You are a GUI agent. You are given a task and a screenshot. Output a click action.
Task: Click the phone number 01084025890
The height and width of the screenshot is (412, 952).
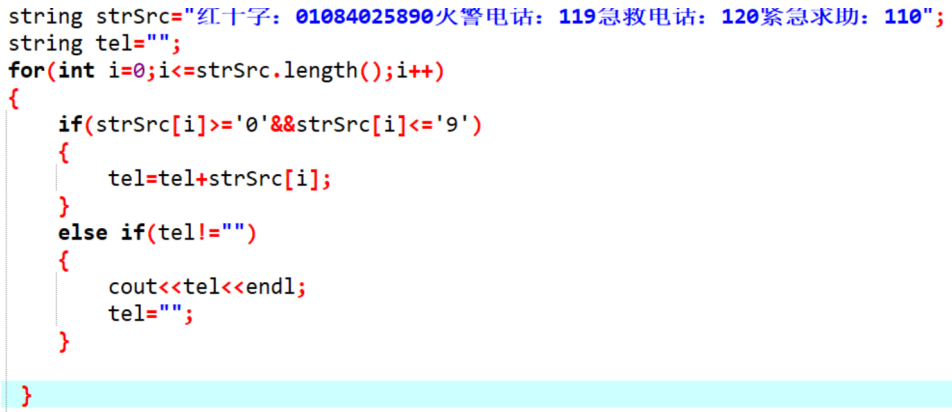pos(366,16)
